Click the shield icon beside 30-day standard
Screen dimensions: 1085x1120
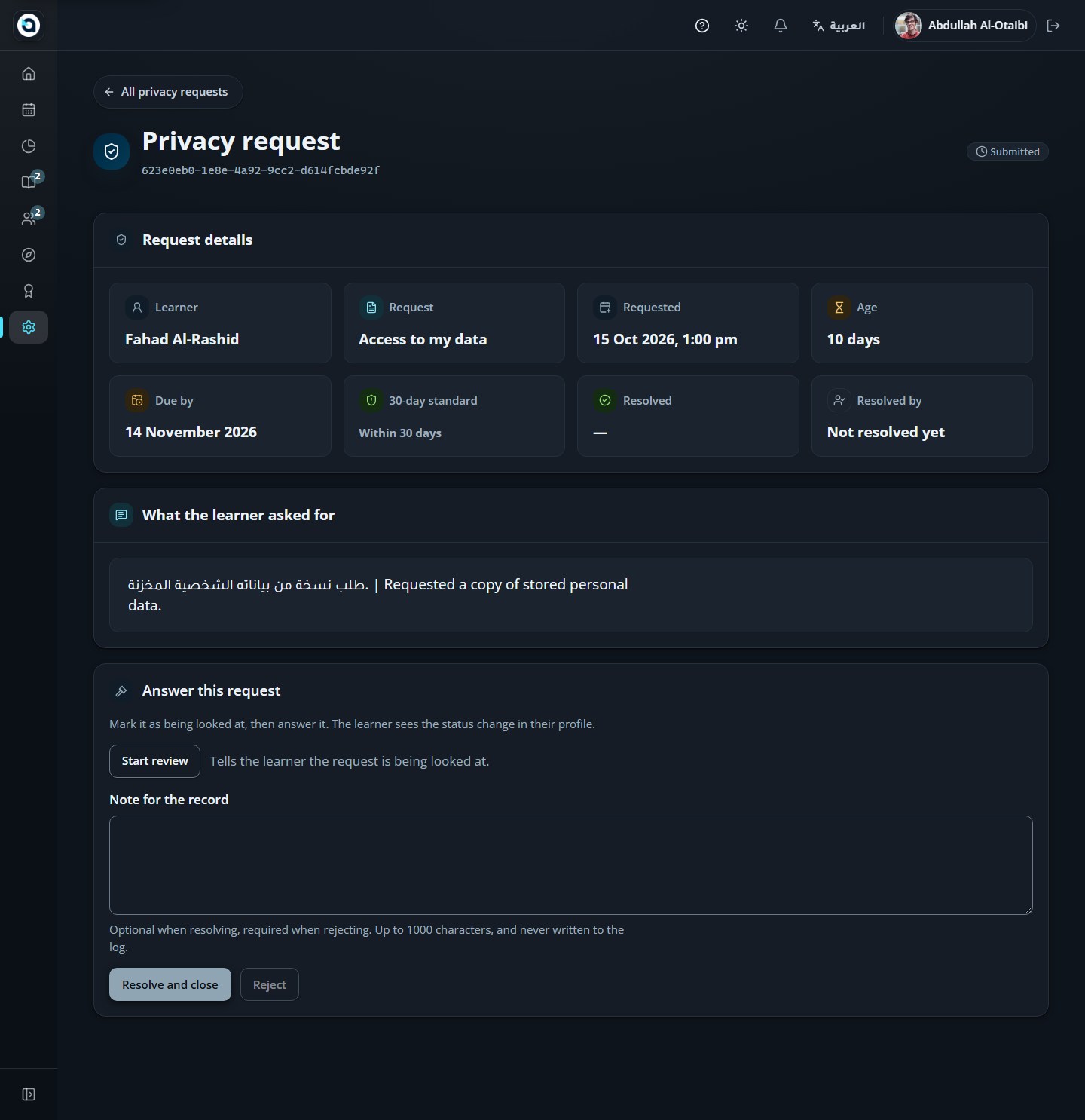pyautogui.click(x=371, y=400)
